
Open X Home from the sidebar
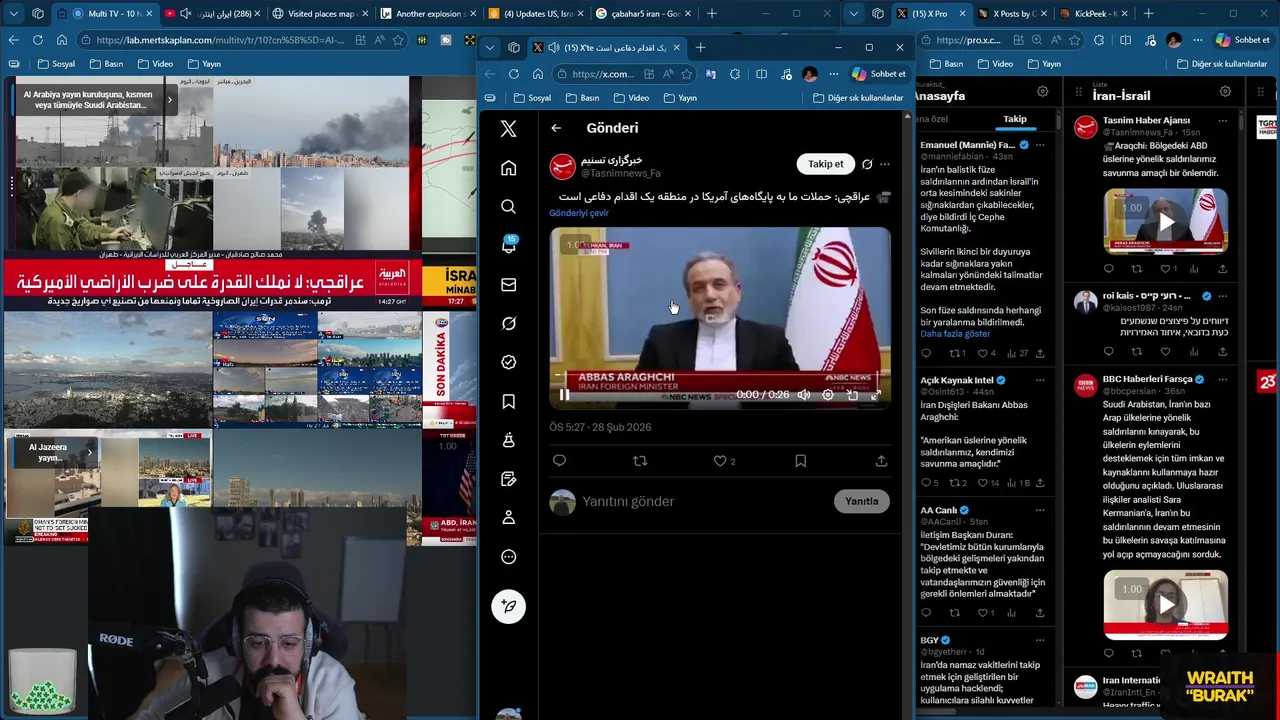[x=508, y=168]
